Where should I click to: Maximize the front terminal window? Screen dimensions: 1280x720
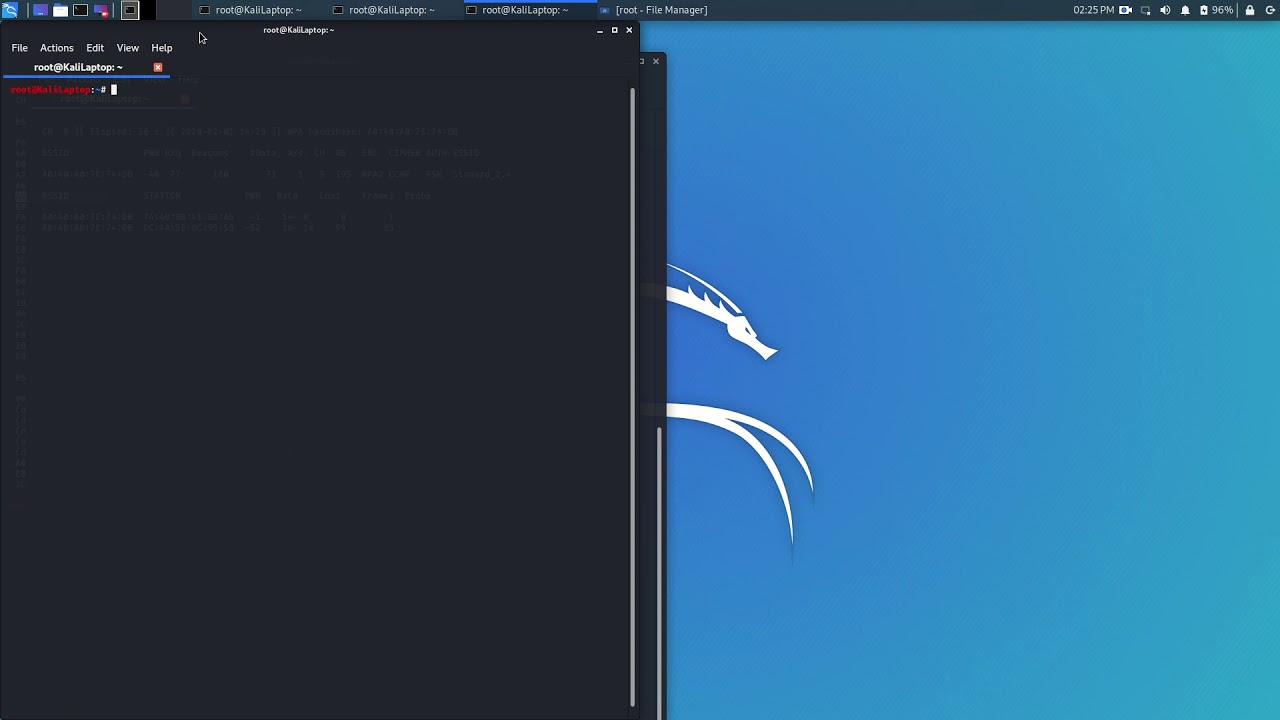click(x=614, y=30)
